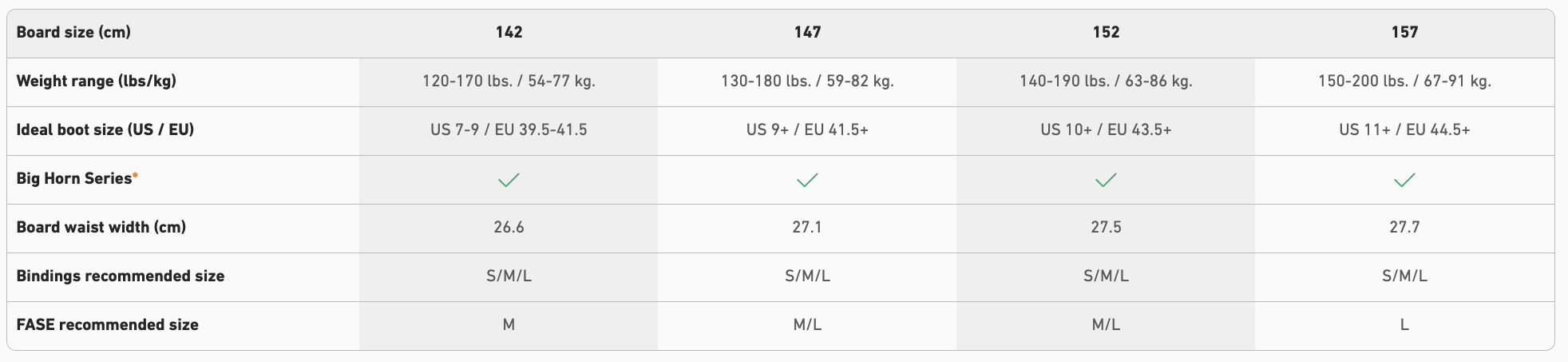Select the 147 board size column header

tap(807, 33)
